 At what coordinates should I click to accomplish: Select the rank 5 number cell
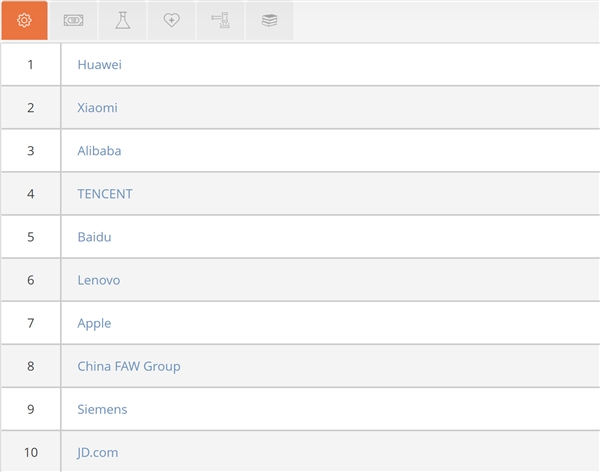(x=31, y=237)
